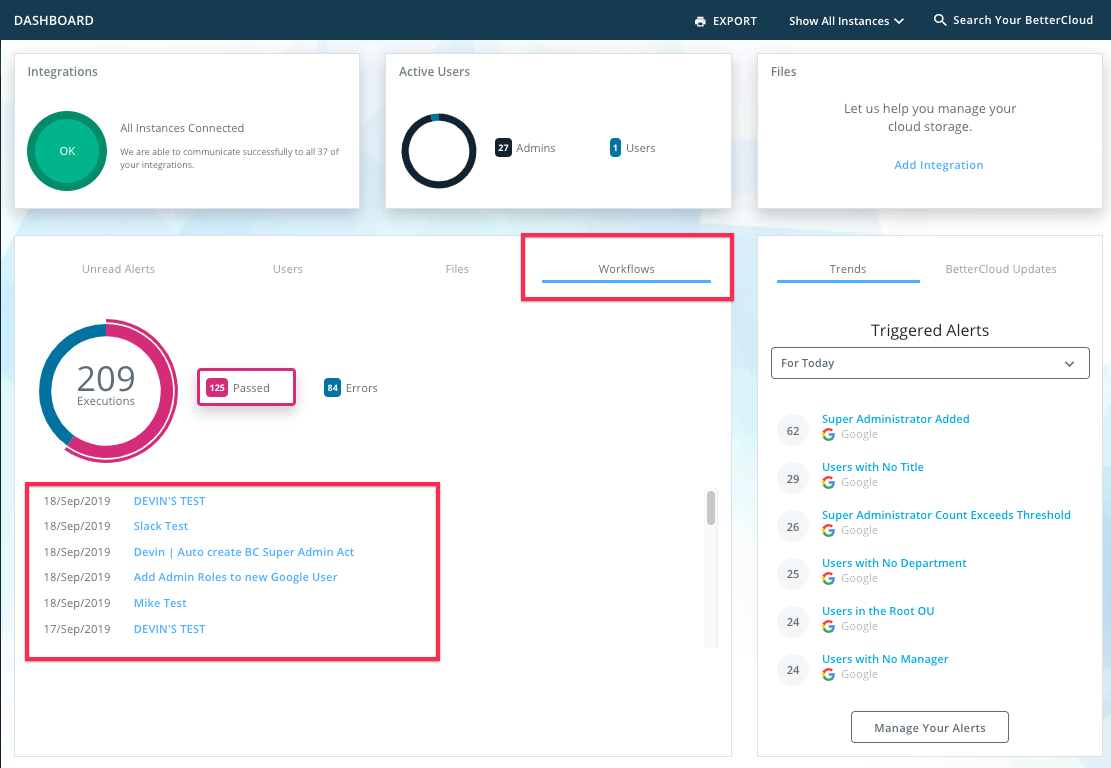Open the Slack Test workflow link
The height and width of the screenshot is (768, 1111).
click(x=161, y=526)
